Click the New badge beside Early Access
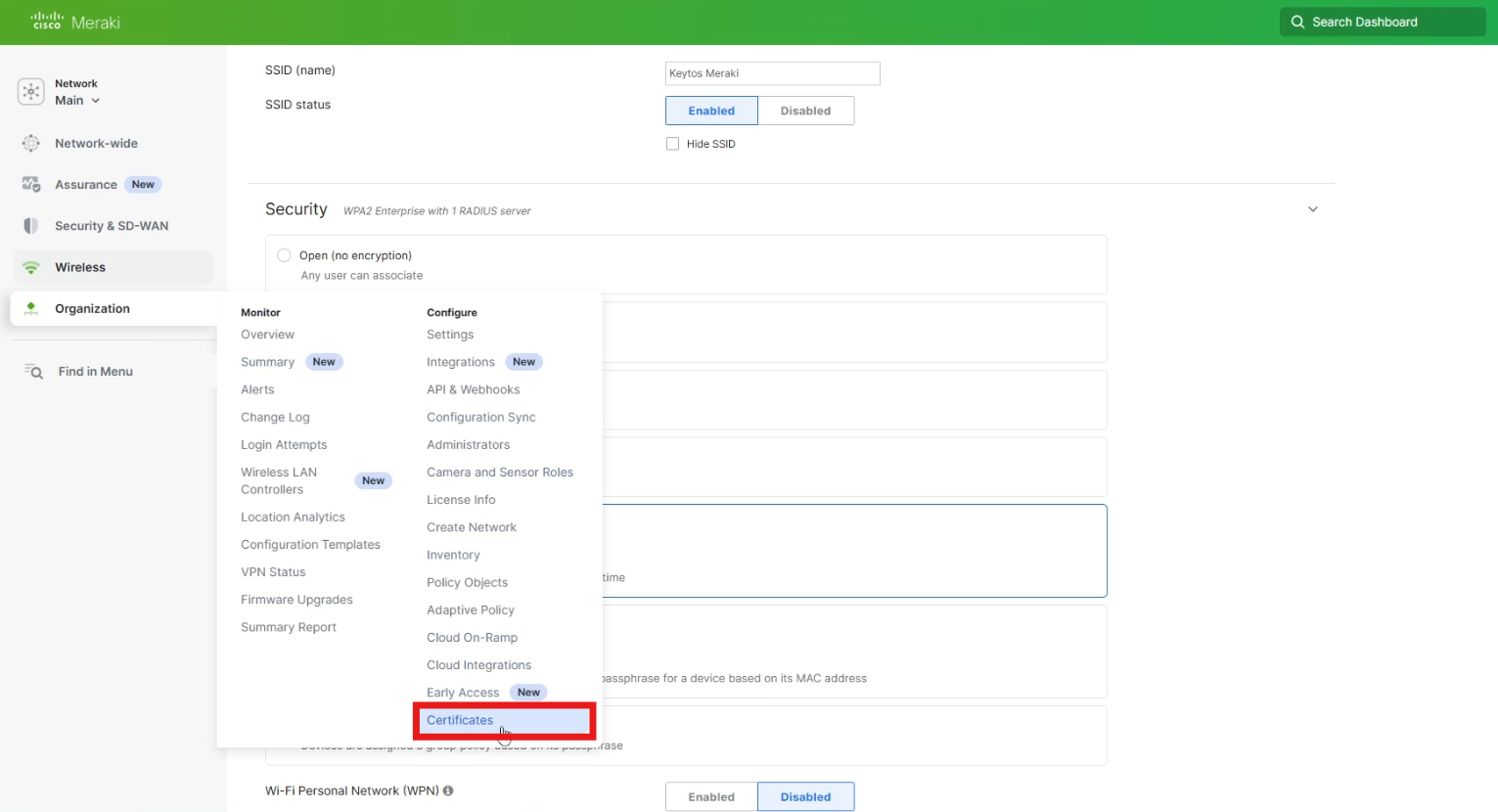1498x812 pixels. 528,693
